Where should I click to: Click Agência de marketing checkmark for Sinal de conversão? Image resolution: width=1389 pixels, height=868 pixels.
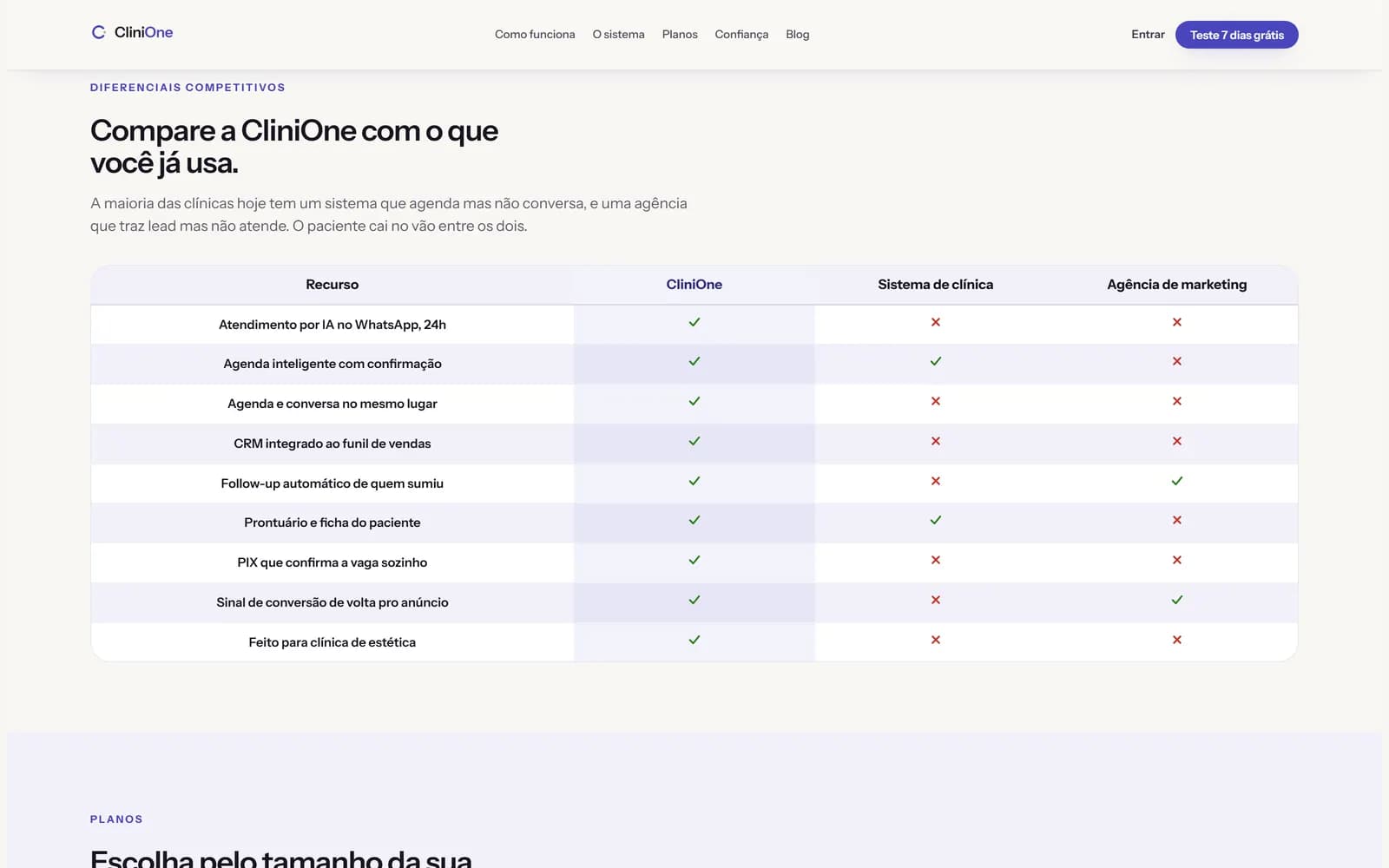pos(1177,600)
